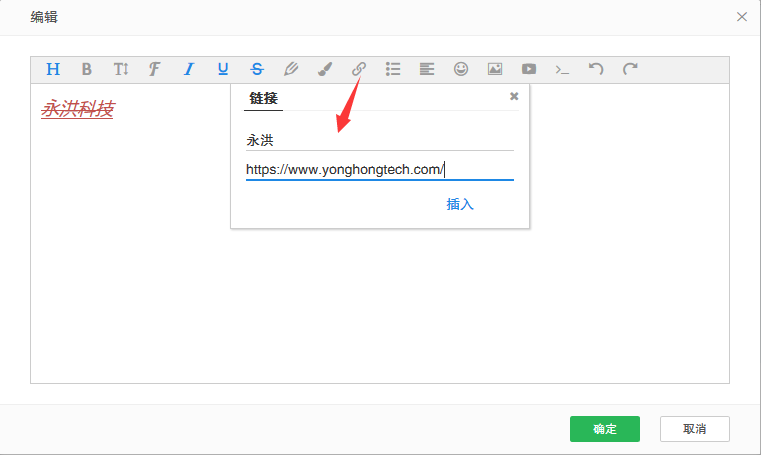Open the background color brush tool
Viewport: 761px width, 455px height.
click(325, 69)
